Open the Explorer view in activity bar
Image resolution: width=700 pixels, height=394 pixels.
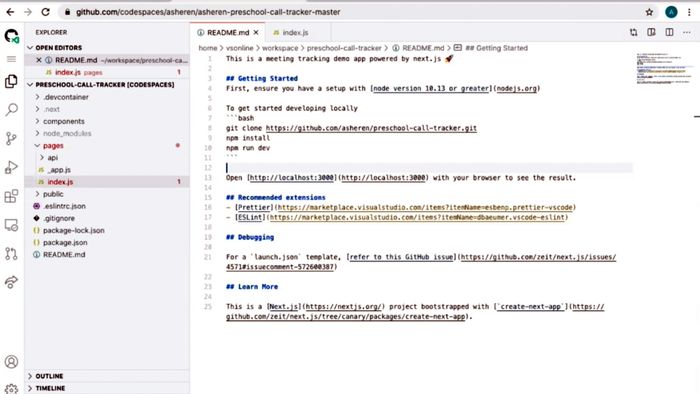click(11, 81)
